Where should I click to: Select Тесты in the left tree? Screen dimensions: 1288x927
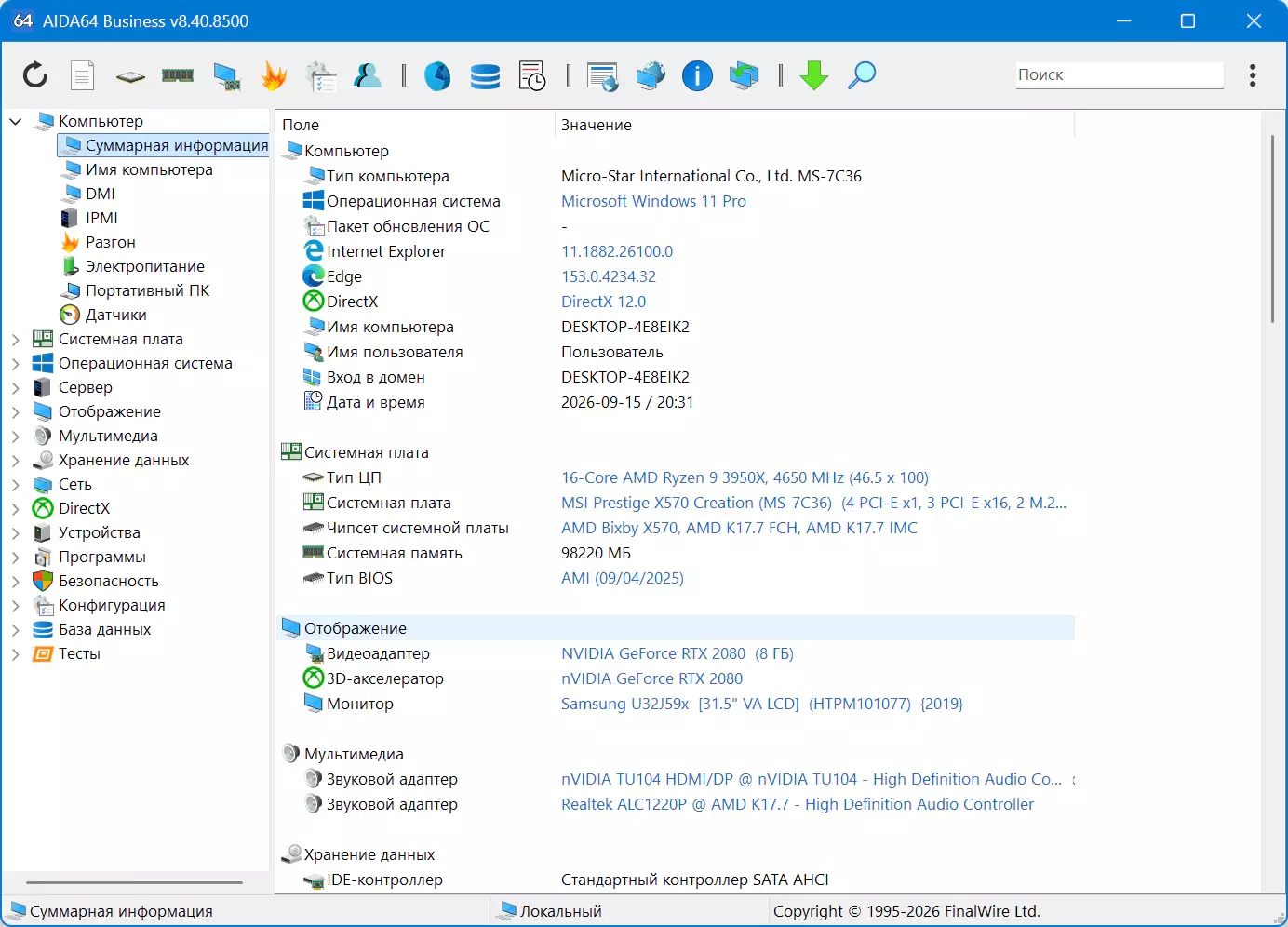point(79,653)
